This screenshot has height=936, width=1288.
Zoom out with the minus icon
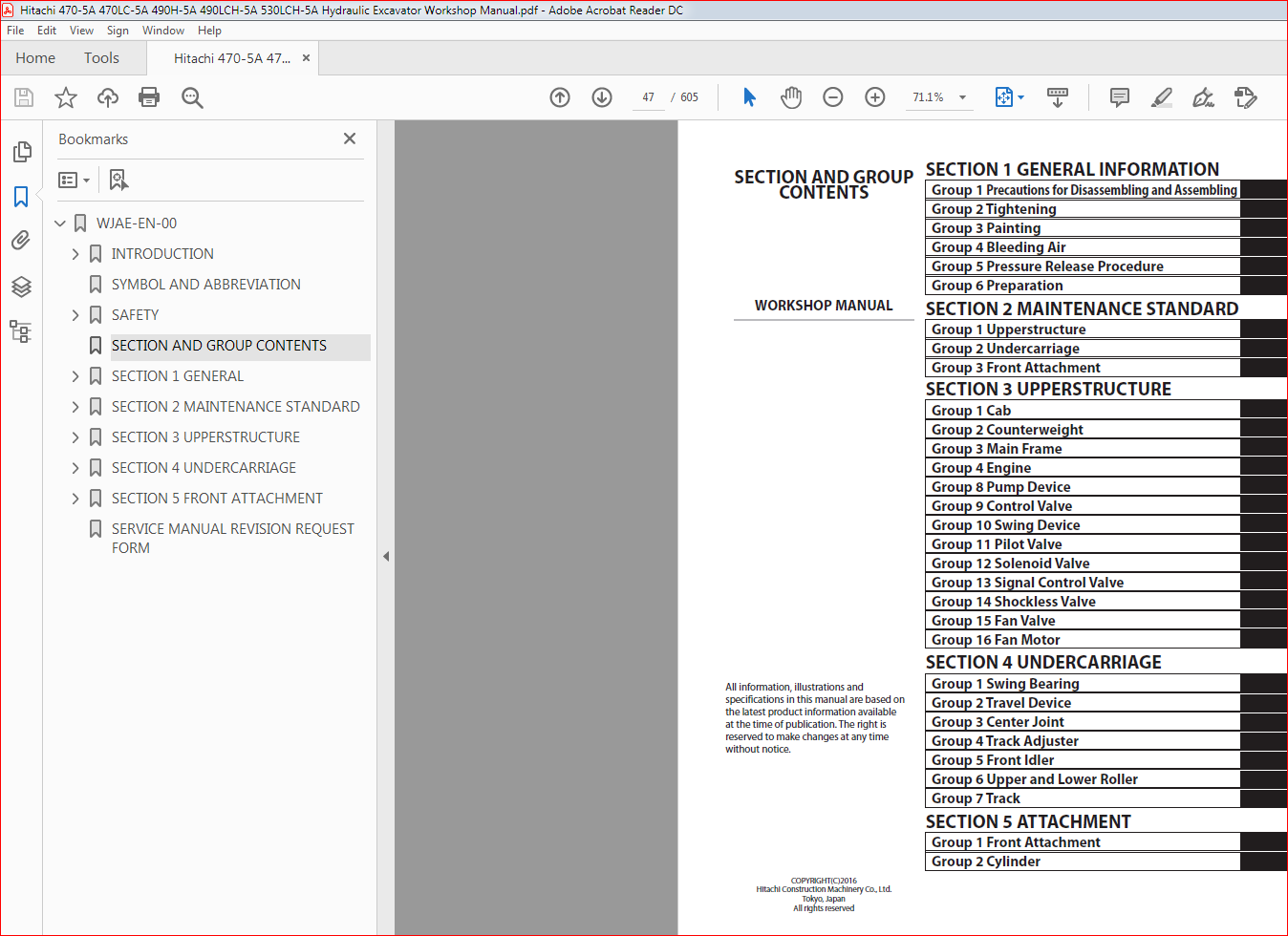pyautogui.click(x=833, y=97)
